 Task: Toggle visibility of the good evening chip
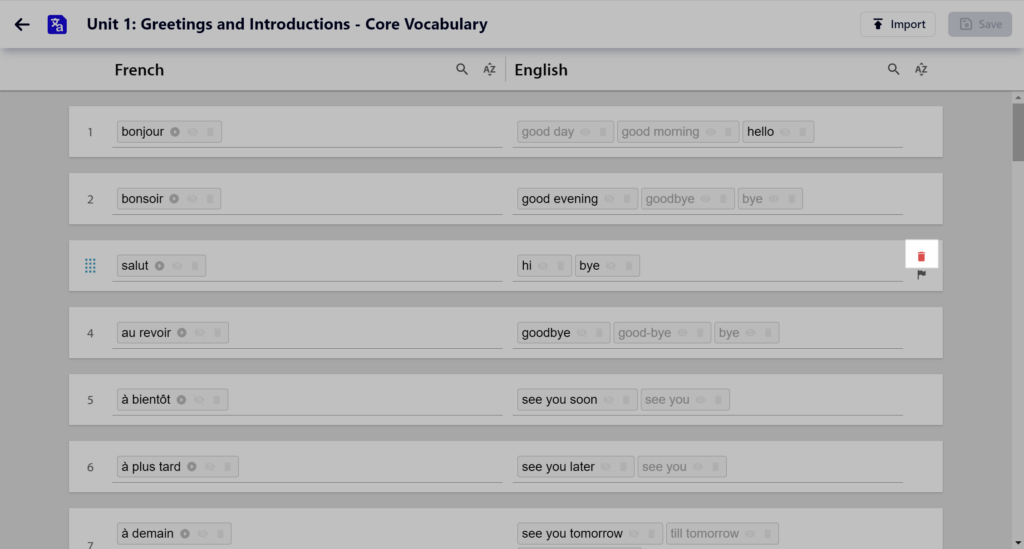coord(609,198)
